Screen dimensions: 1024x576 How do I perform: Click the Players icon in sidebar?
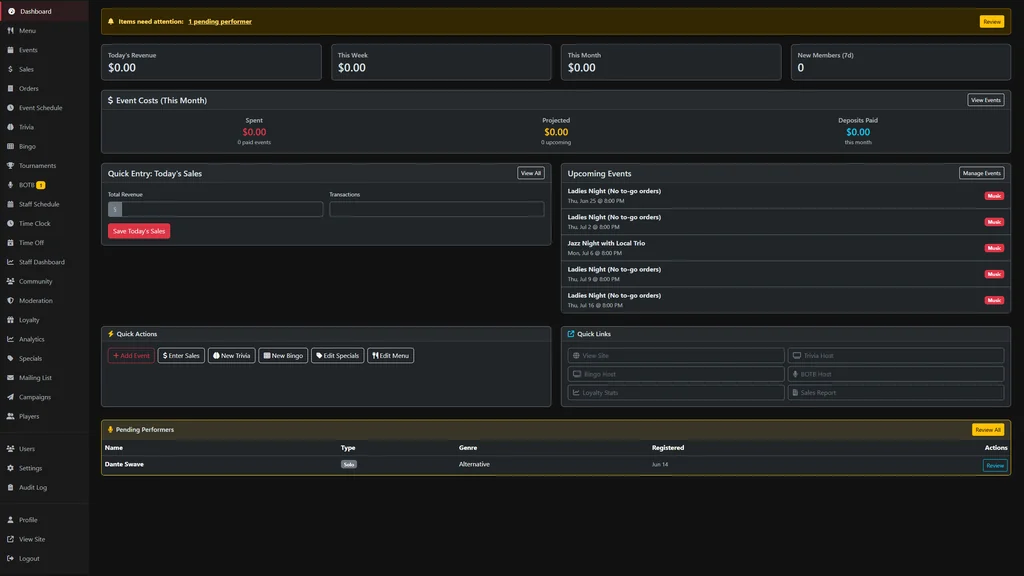pos(10,416)
